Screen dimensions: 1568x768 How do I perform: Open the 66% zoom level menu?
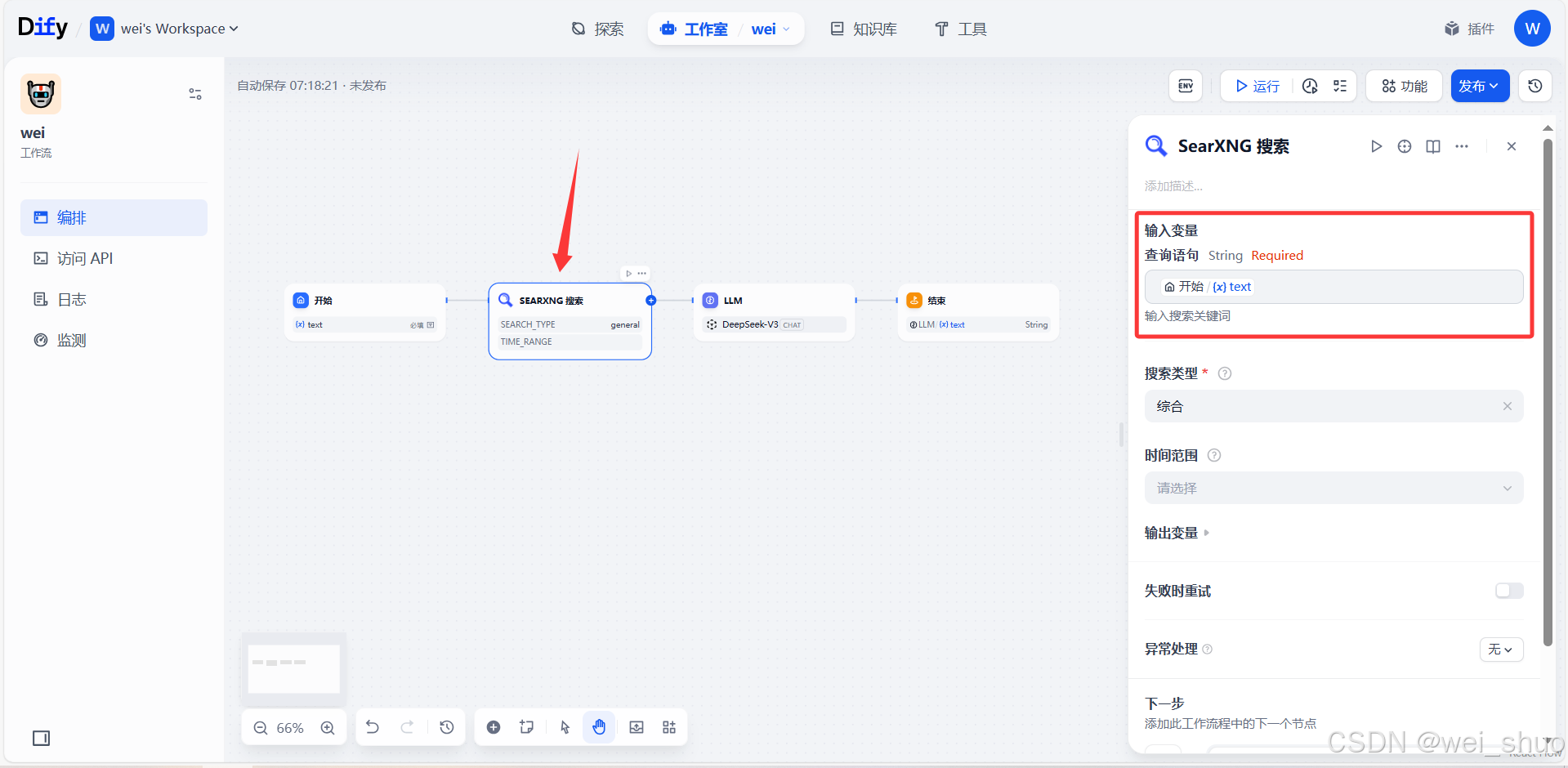[290, 728]
